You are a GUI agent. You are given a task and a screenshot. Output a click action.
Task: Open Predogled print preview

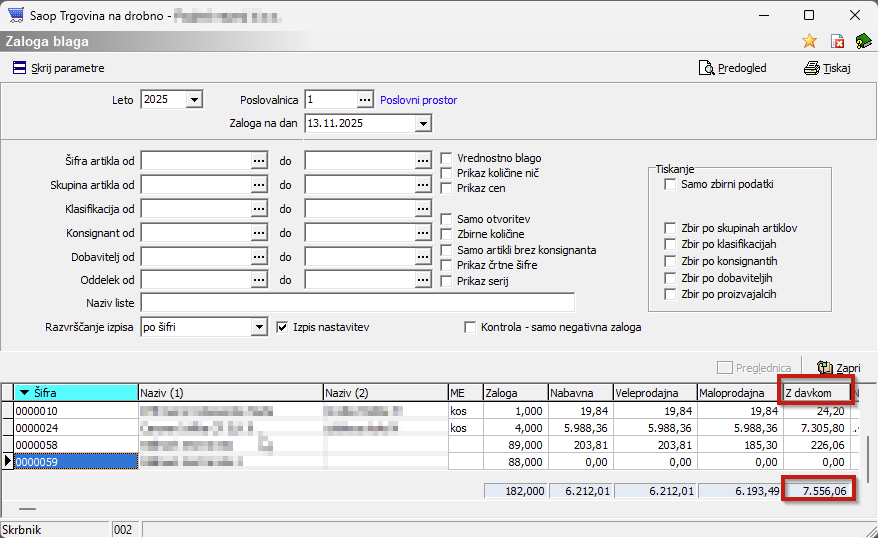[x=733, y=68]
